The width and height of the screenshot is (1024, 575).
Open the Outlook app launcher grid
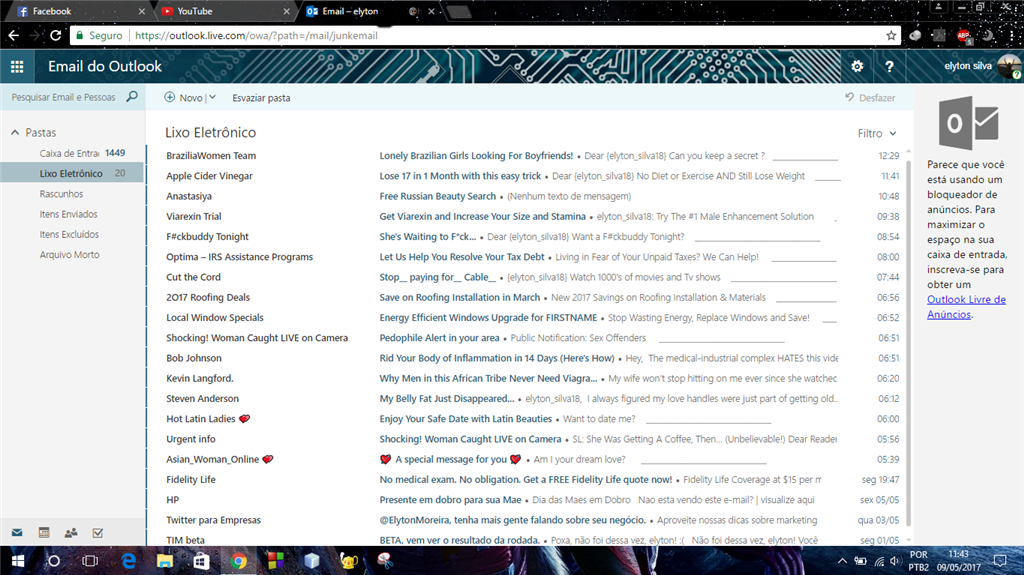(17, 67)
